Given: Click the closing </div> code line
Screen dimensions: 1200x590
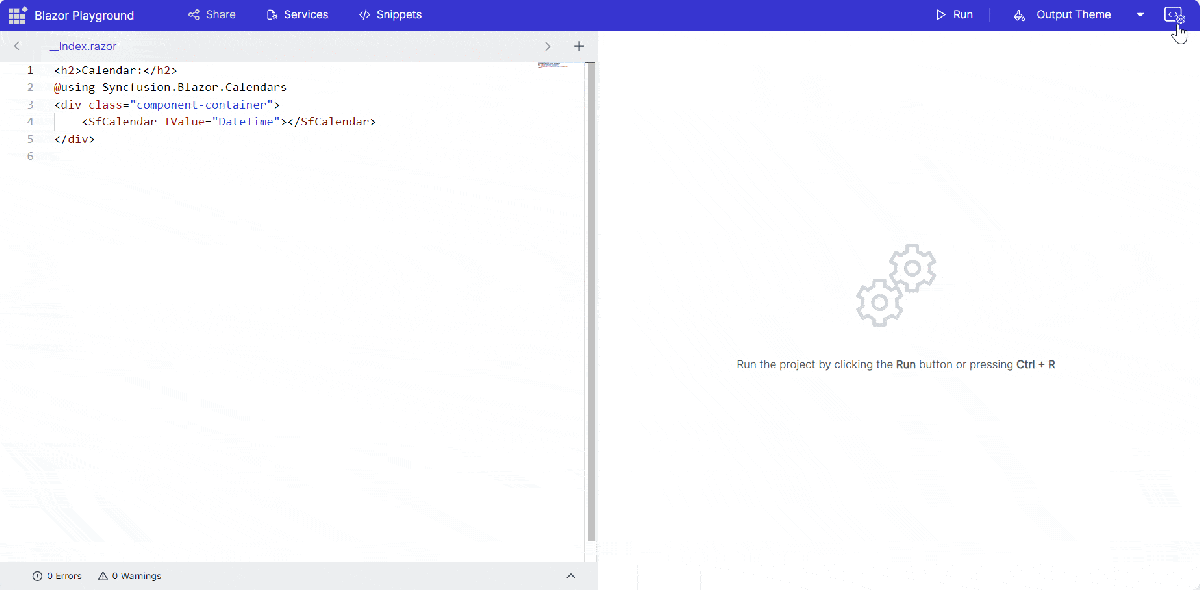Looking at the screenshot, I should [75, 139].
